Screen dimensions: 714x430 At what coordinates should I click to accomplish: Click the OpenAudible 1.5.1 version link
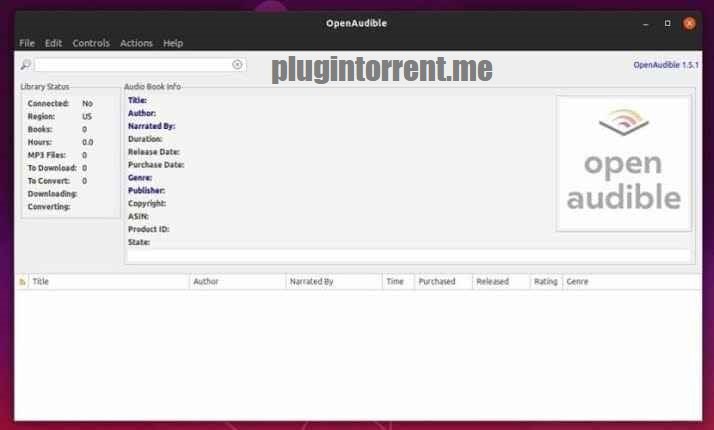click(x=666, y=65)
